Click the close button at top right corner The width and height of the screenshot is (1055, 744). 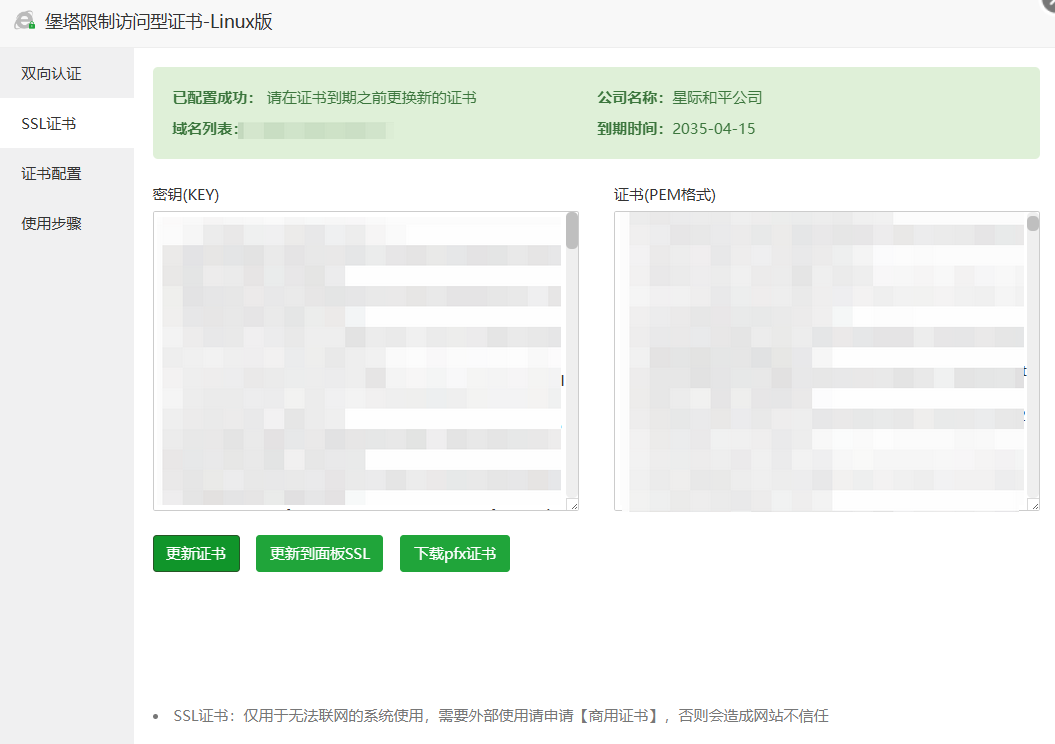(x=1048, y=4)
